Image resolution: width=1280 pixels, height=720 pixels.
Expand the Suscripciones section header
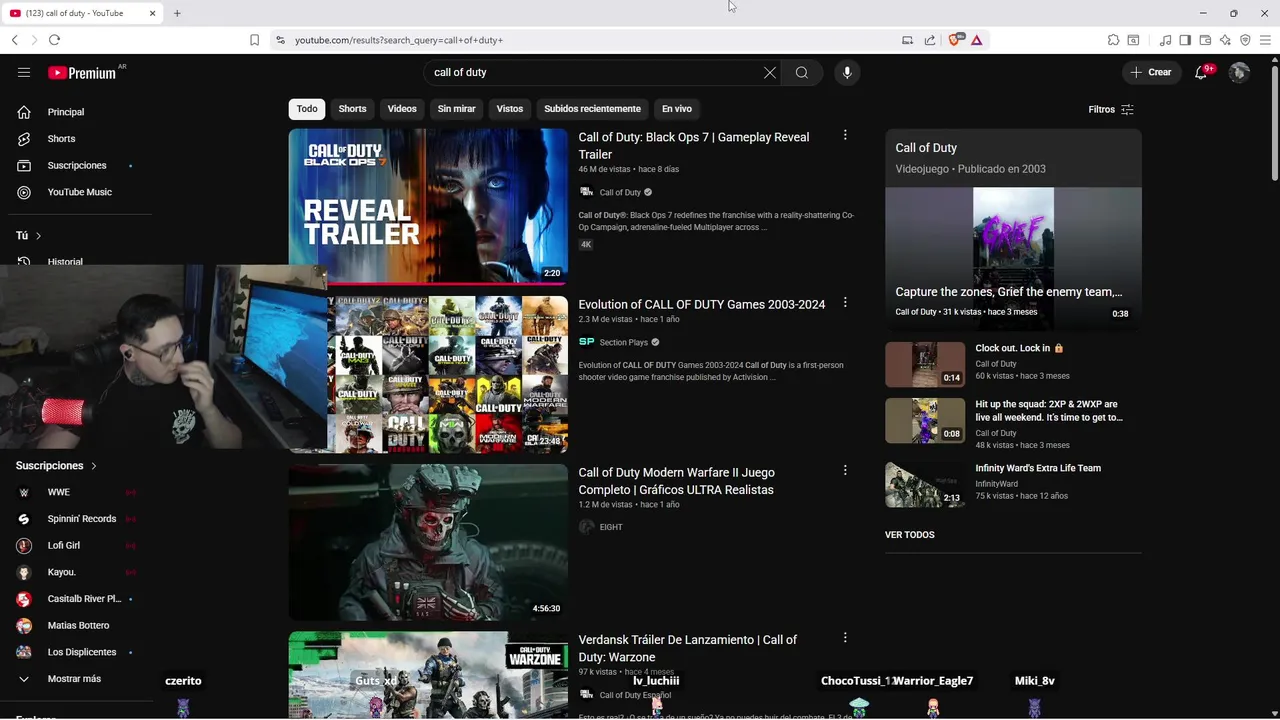click(x=57, y=466)
